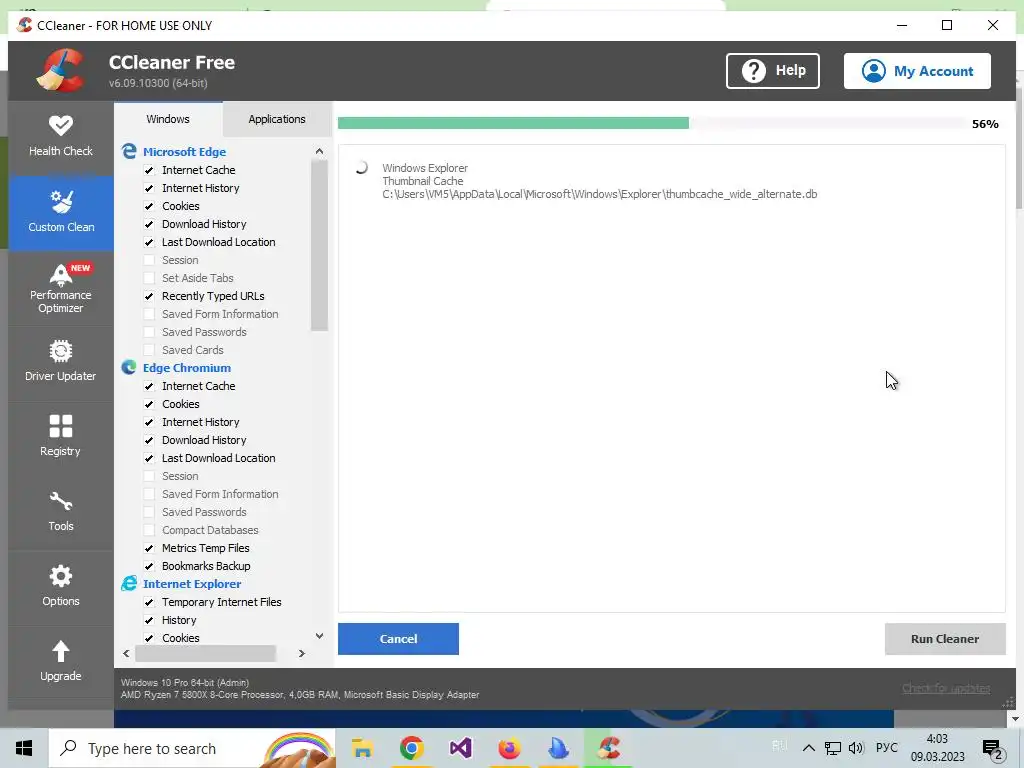1024x768 pixels.
Task: Click the cleaner list vertical scrollbar
Action: pos(319,246)
